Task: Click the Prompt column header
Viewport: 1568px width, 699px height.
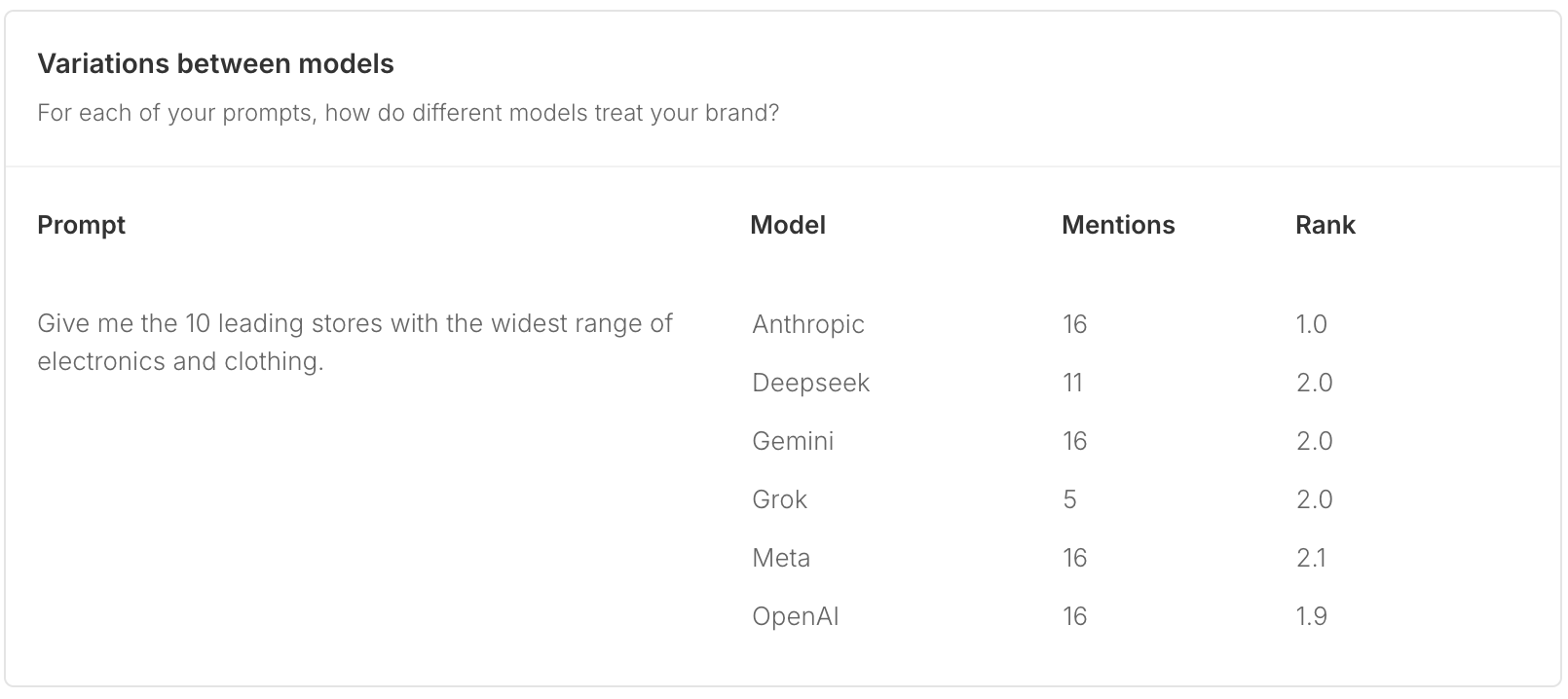Action: (x=81, y=225)
